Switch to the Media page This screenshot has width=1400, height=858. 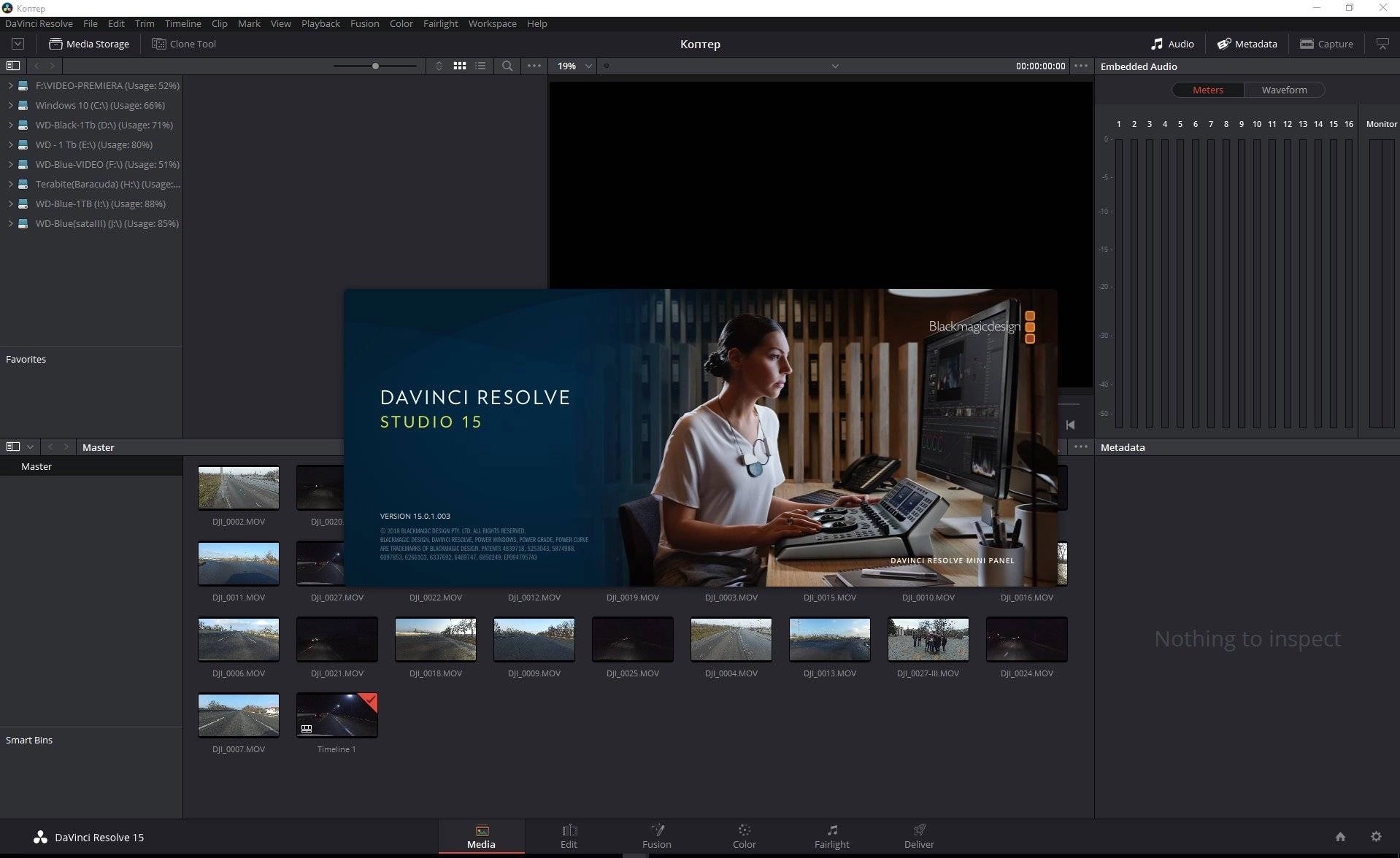click(481, 836)
